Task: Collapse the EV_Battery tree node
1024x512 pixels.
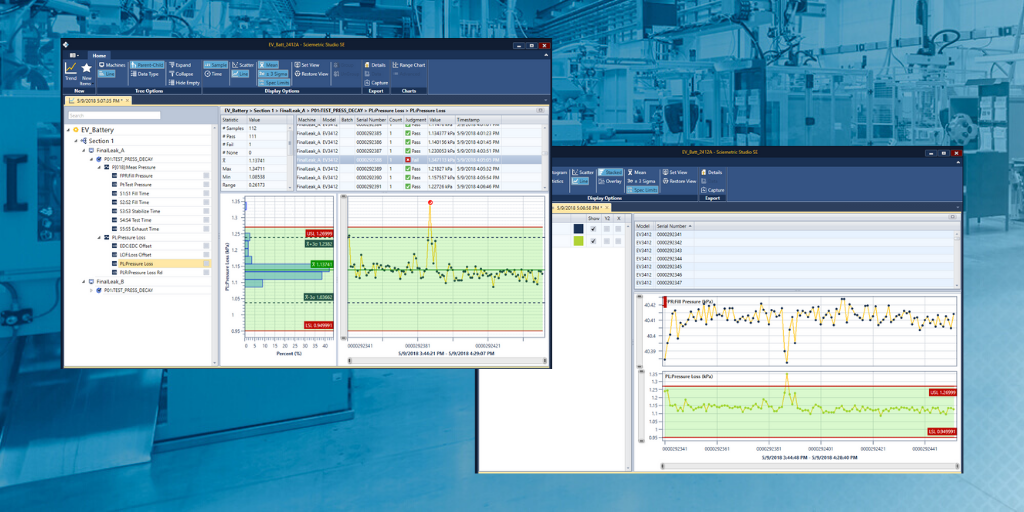Action: pyautogui.click(x=68, y=130)
